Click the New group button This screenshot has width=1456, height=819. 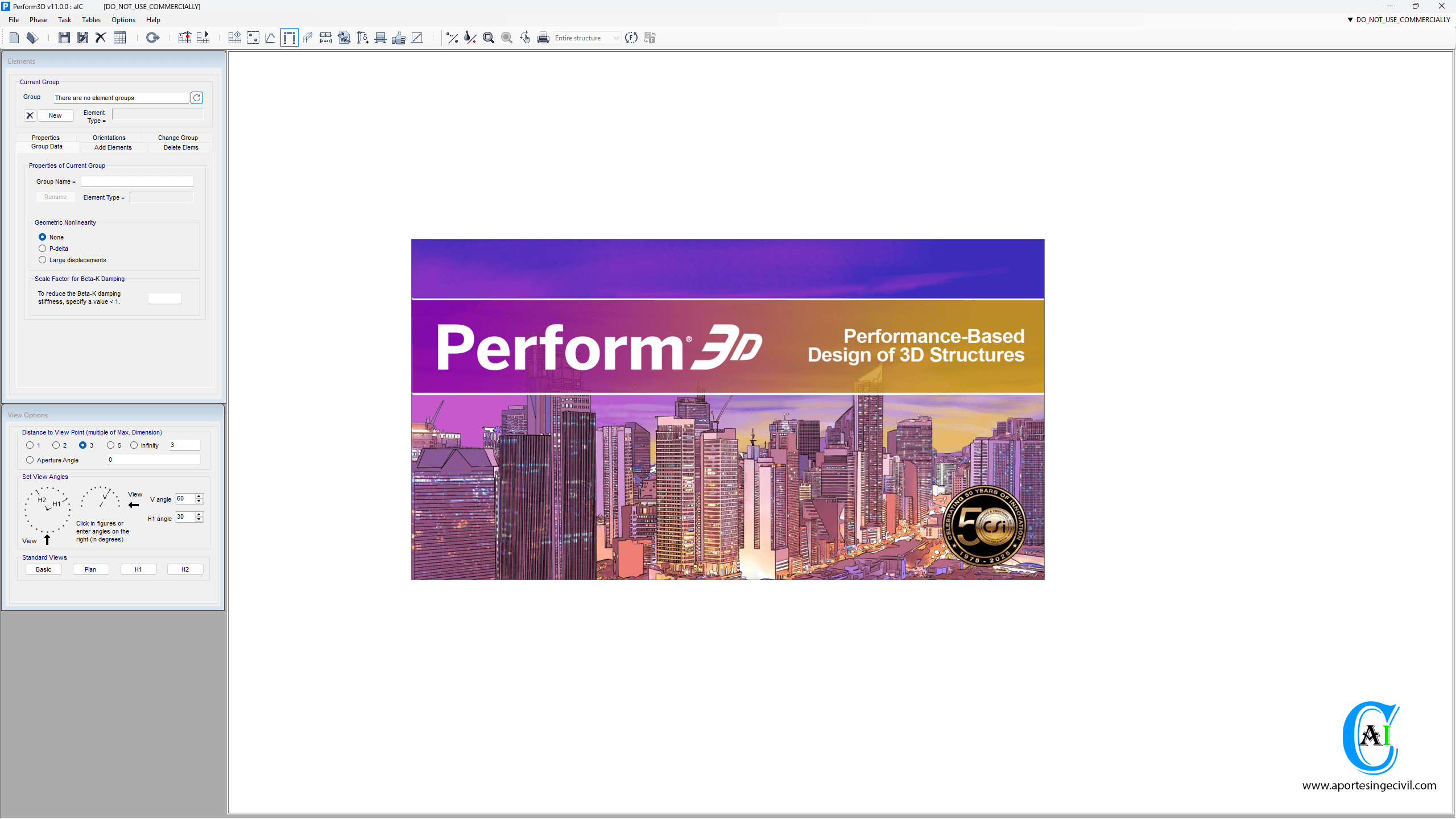point(55,115)
